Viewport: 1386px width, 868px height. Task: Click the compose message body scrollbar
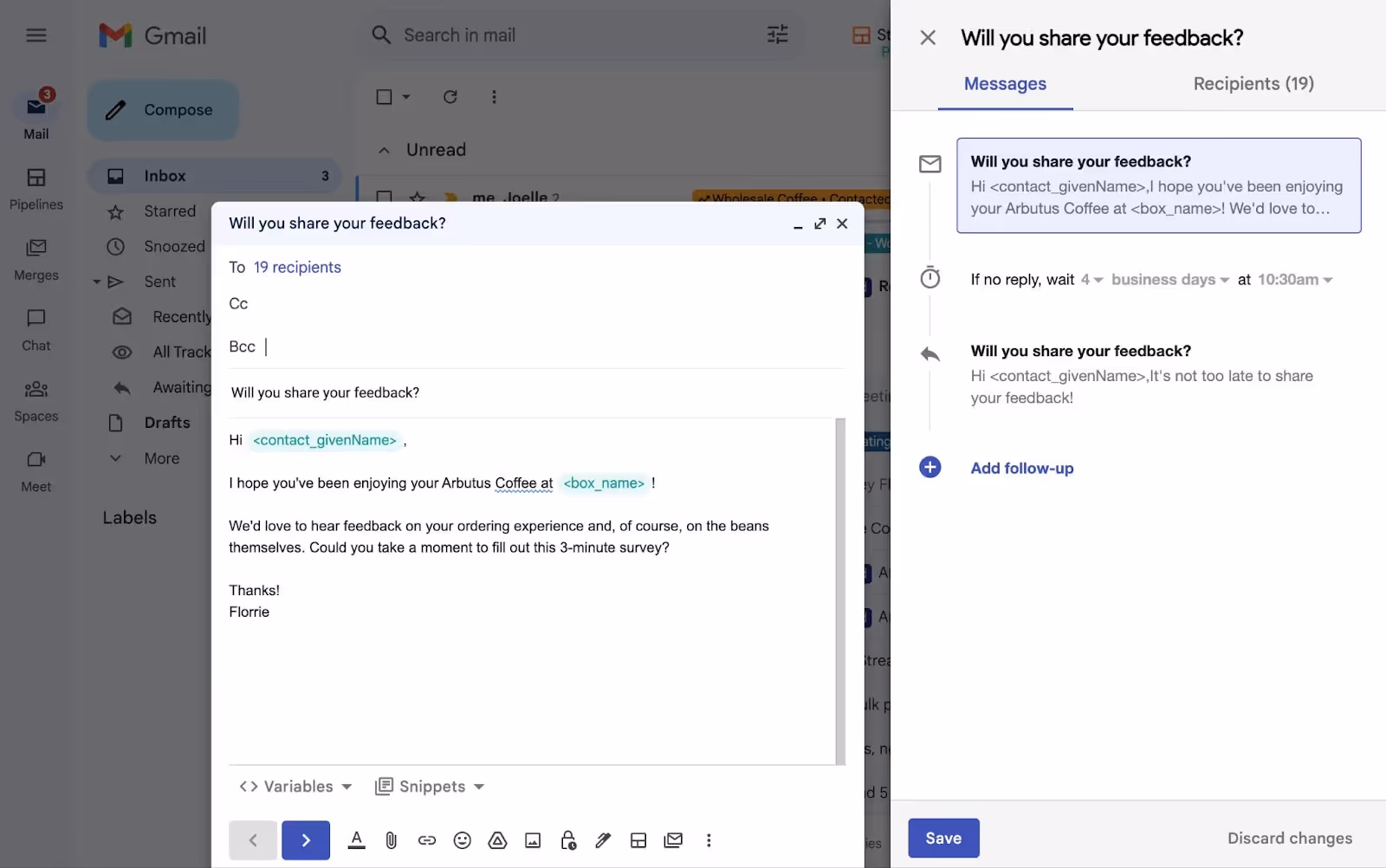click(840, 592)
